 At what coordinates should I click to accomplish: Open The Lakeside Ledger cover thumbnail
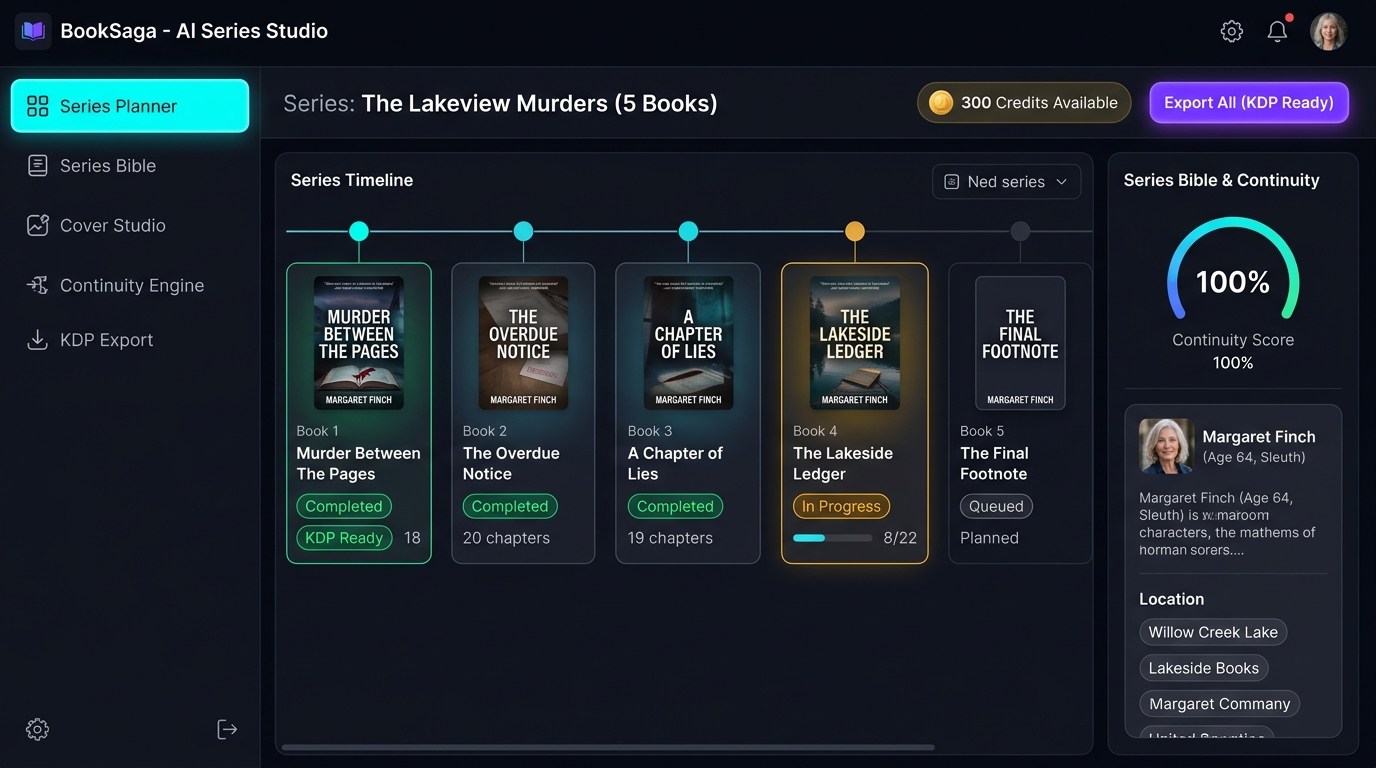pos(855,343)
